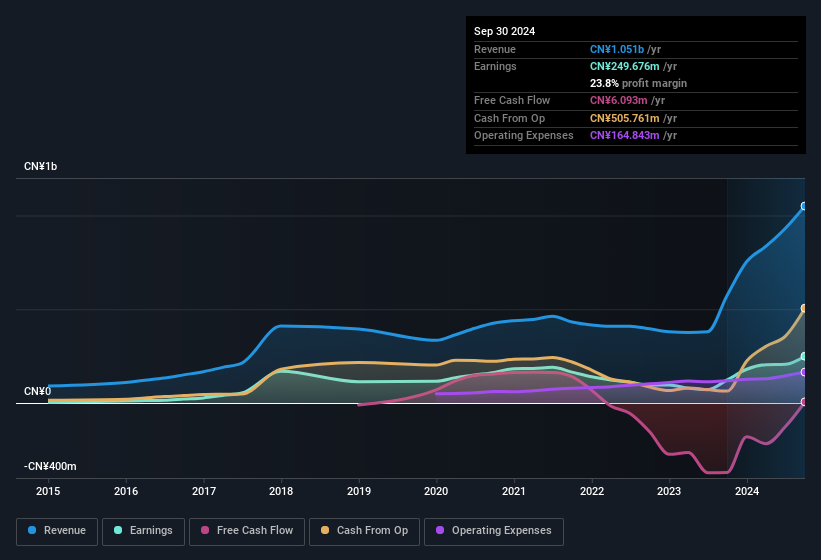
Task: Click the Earnings line endpoint marker
Action: point(804,356)
